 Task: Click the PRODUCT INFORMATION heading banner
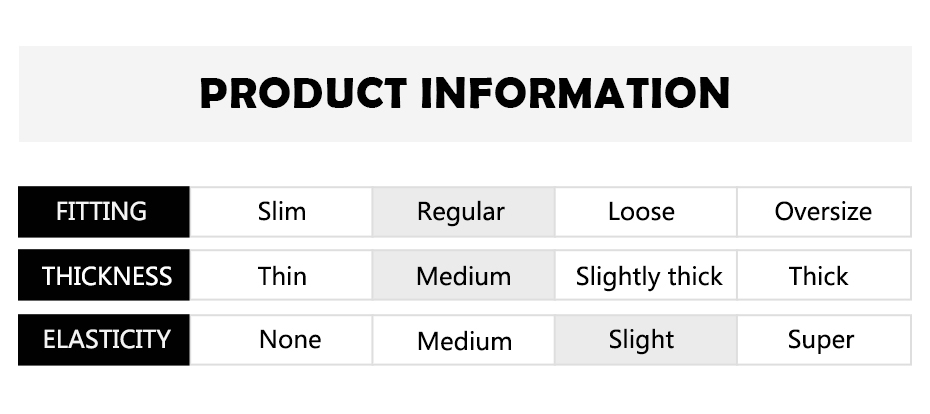tap(465, 93)
